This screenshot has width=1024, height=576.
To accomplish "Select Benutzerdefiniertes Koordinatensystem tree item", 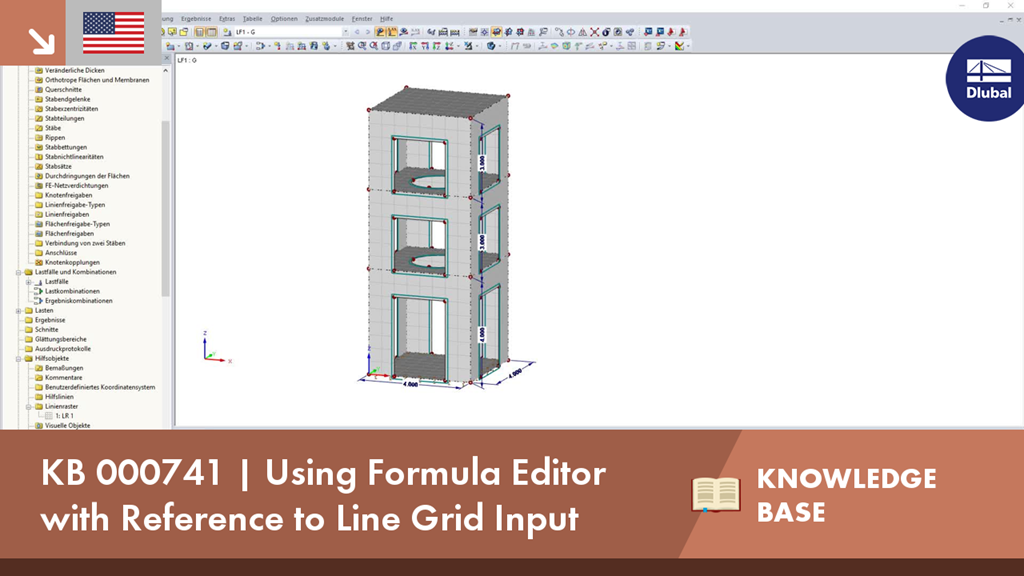I will [100, 387].
